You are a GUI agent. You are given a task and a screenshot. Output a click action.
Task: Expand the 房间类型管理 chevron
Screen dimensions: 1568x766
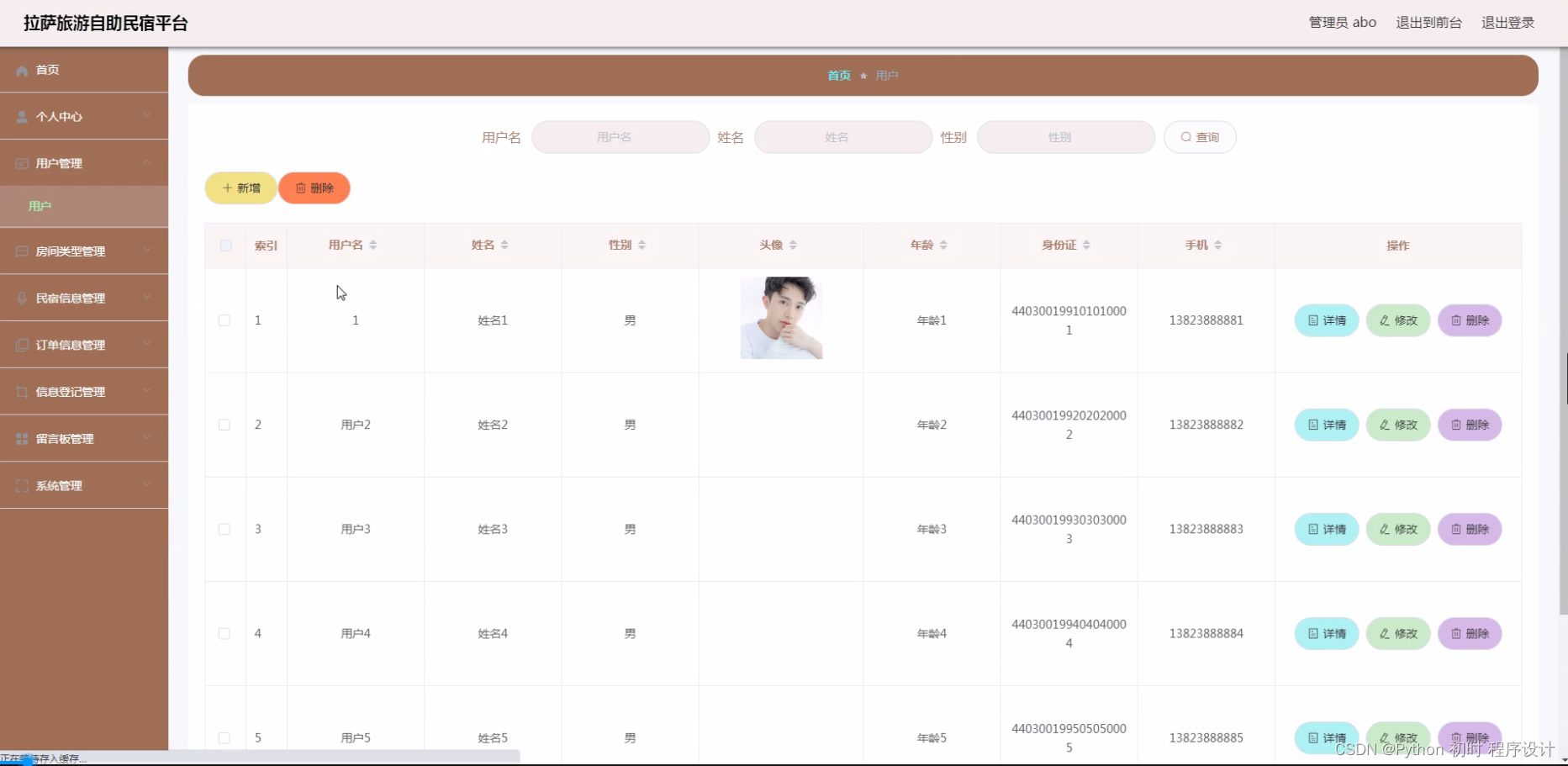[x=147, y=251]
